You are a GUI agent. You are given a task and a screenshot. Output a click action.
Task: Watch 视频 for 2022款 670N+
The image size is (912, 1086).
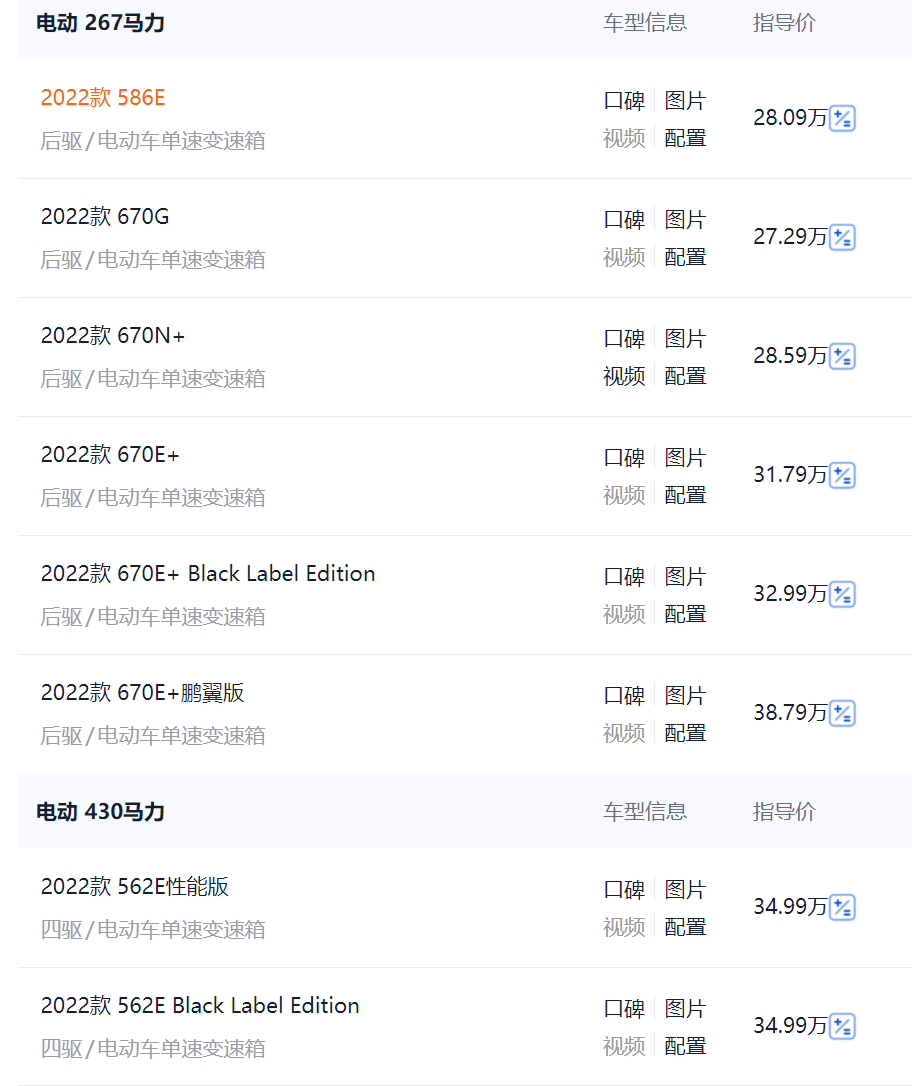pos(624,377)
